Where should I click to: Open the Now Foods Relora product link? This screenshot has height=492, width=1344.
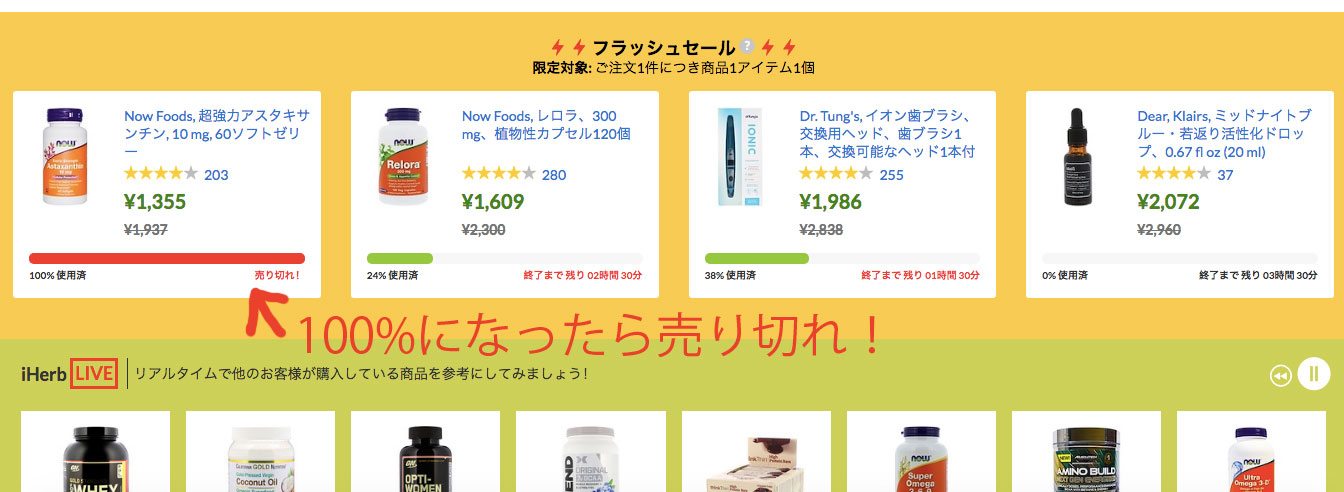(x=547, y=124)
